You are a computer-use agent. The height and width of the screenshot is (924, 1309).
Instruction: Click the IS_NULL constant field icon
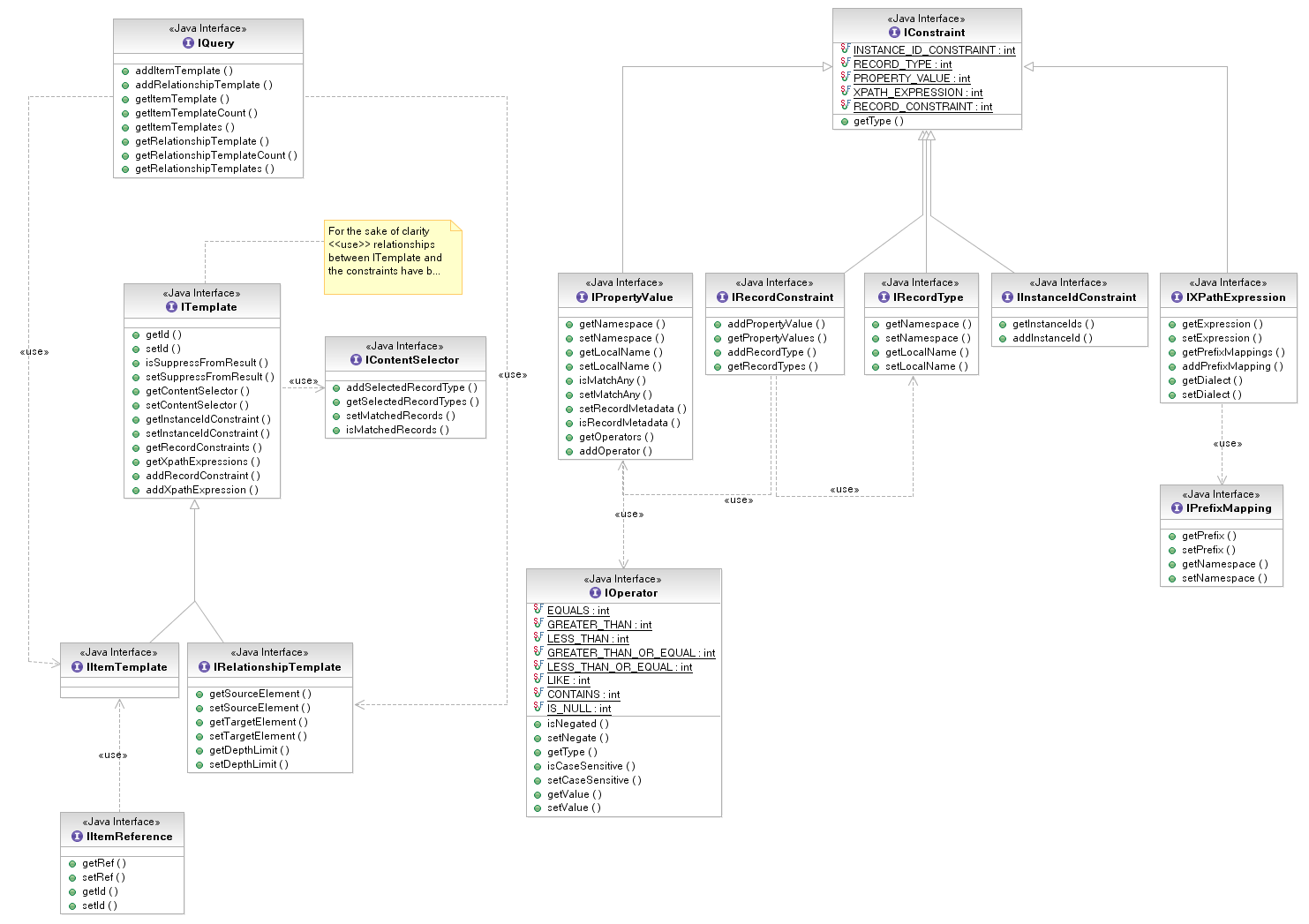click(538, 708)
